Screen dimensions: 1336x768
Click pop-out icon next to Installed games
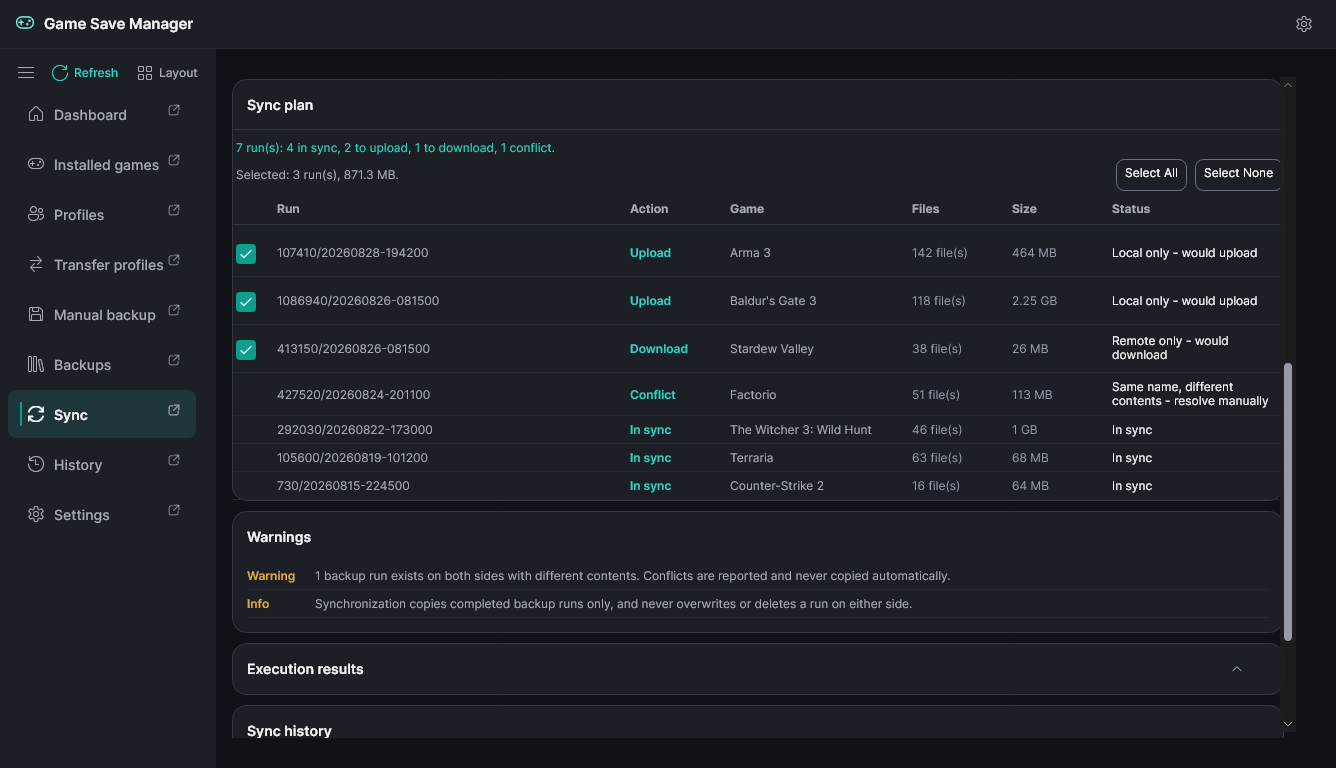(174, 160)
